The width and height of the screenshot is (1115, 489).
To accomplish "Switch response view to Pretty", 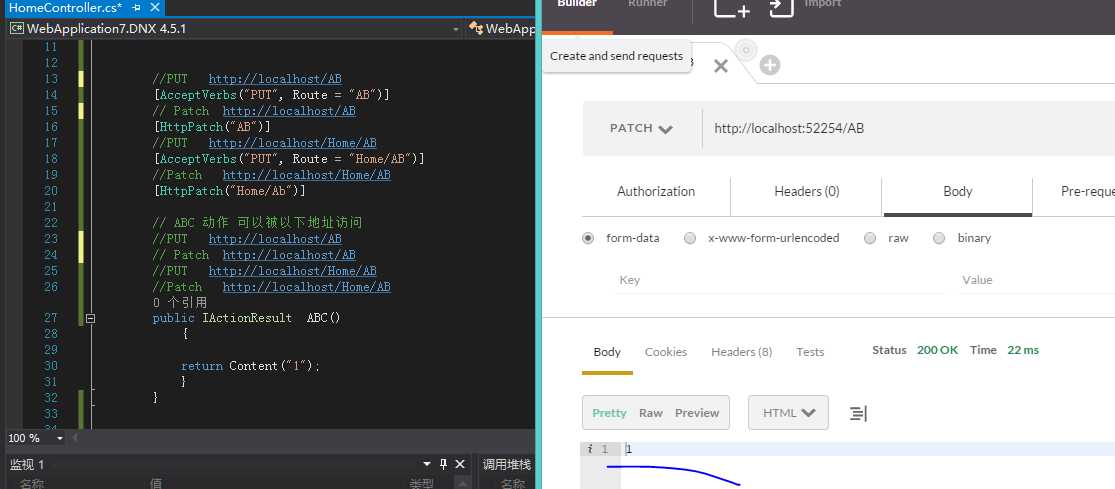I will pyautogui.click(x=609, y=413).
